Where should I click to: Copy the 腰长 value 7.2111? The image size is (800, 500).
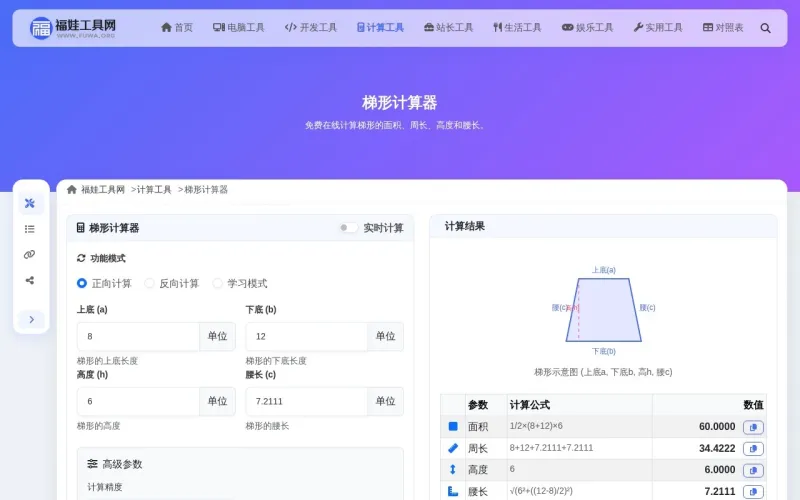[x=753, y=492]
